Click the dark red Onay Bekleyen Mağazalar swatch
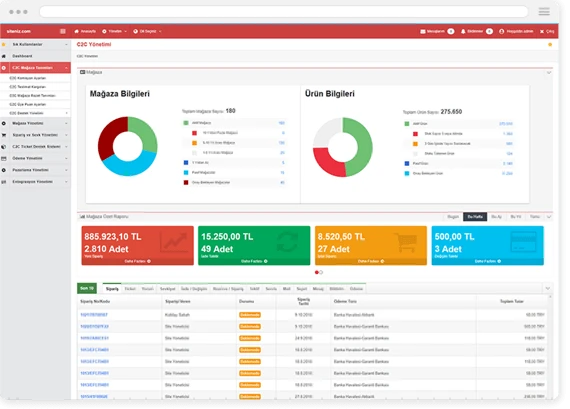The image size is (570, 409). point(186,183)
